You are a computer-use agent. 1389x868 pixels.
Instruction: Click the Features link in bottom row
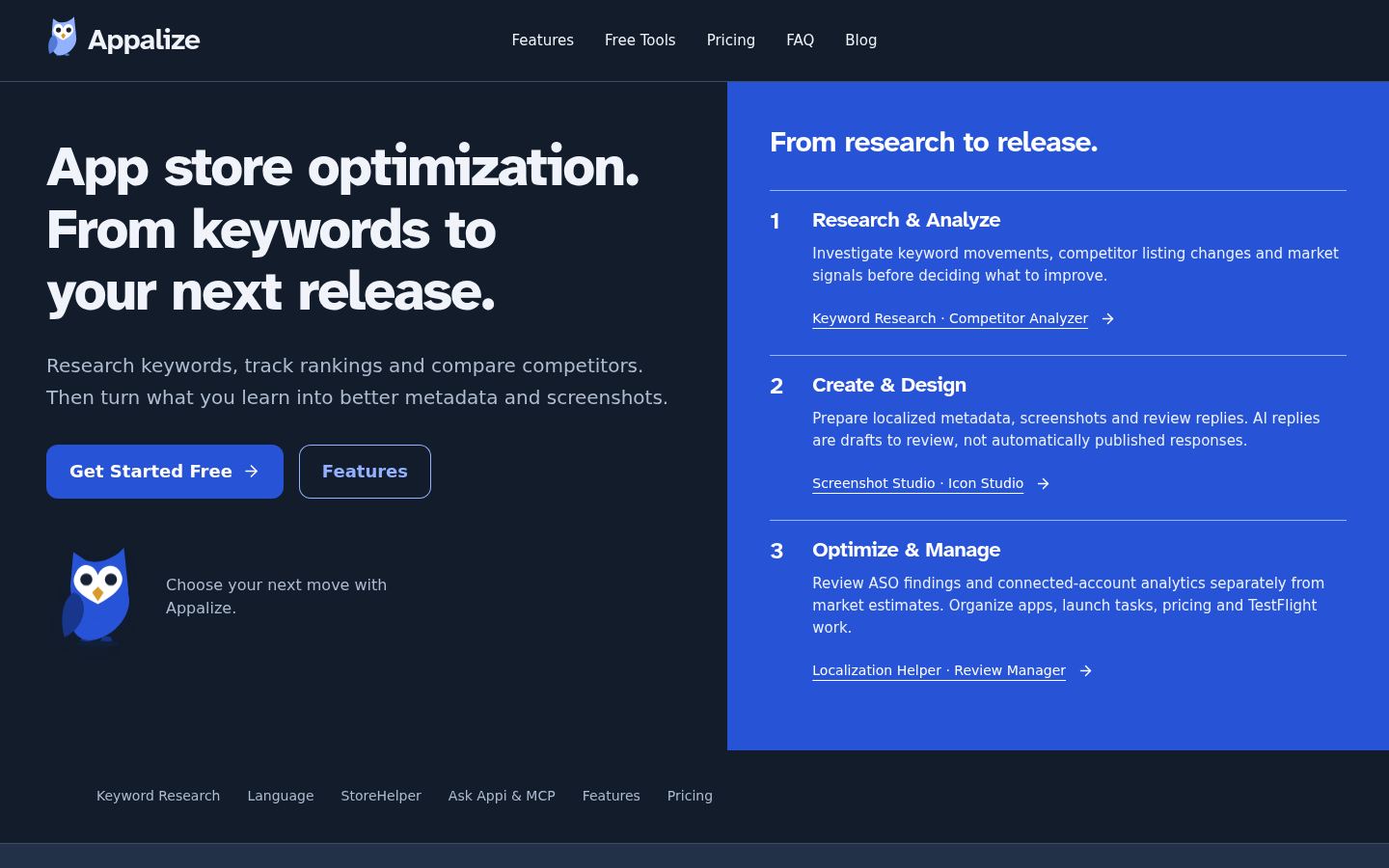pos(611,796)
